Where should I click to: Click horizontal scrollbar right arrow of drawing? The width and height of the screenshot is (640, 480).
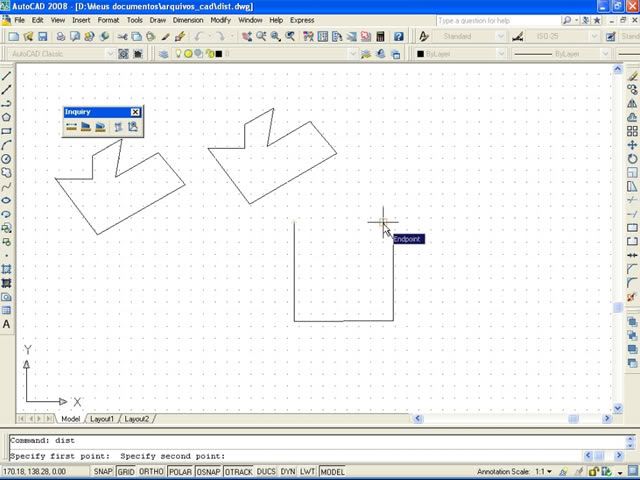coord(607,418)
